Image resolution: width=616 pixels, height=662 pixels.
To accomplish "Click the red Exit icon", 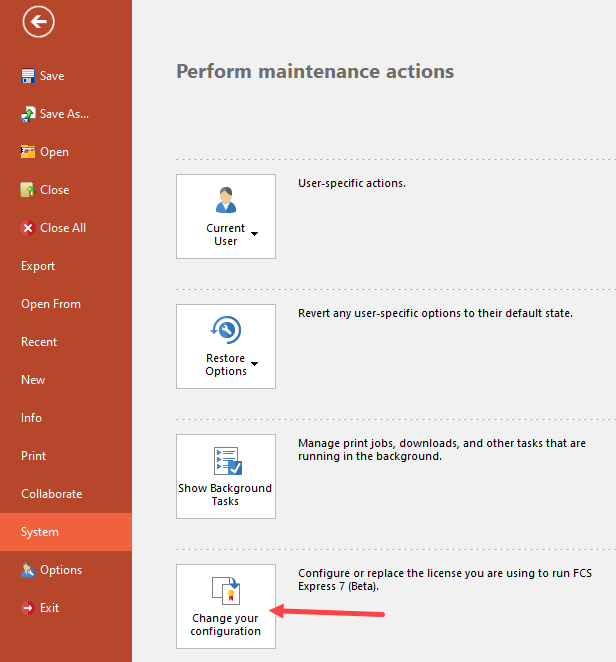I will (x=28, y=608).
